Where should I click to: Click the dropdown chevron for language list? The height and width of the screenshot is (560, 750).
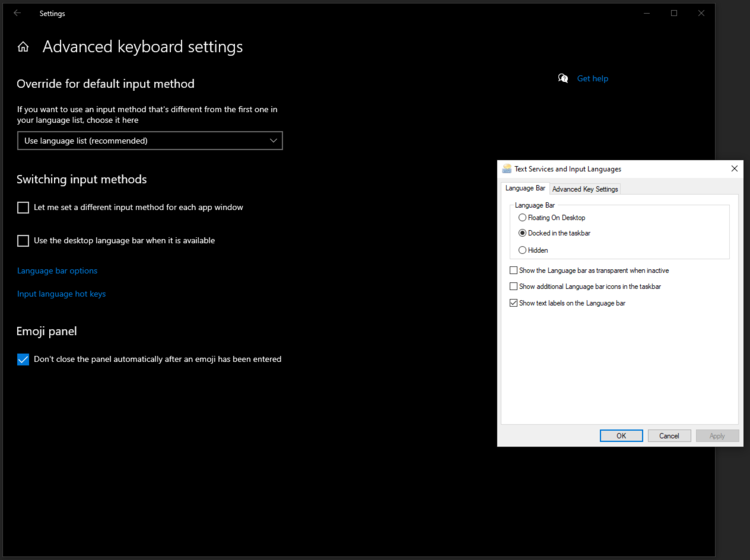point(273,141)
